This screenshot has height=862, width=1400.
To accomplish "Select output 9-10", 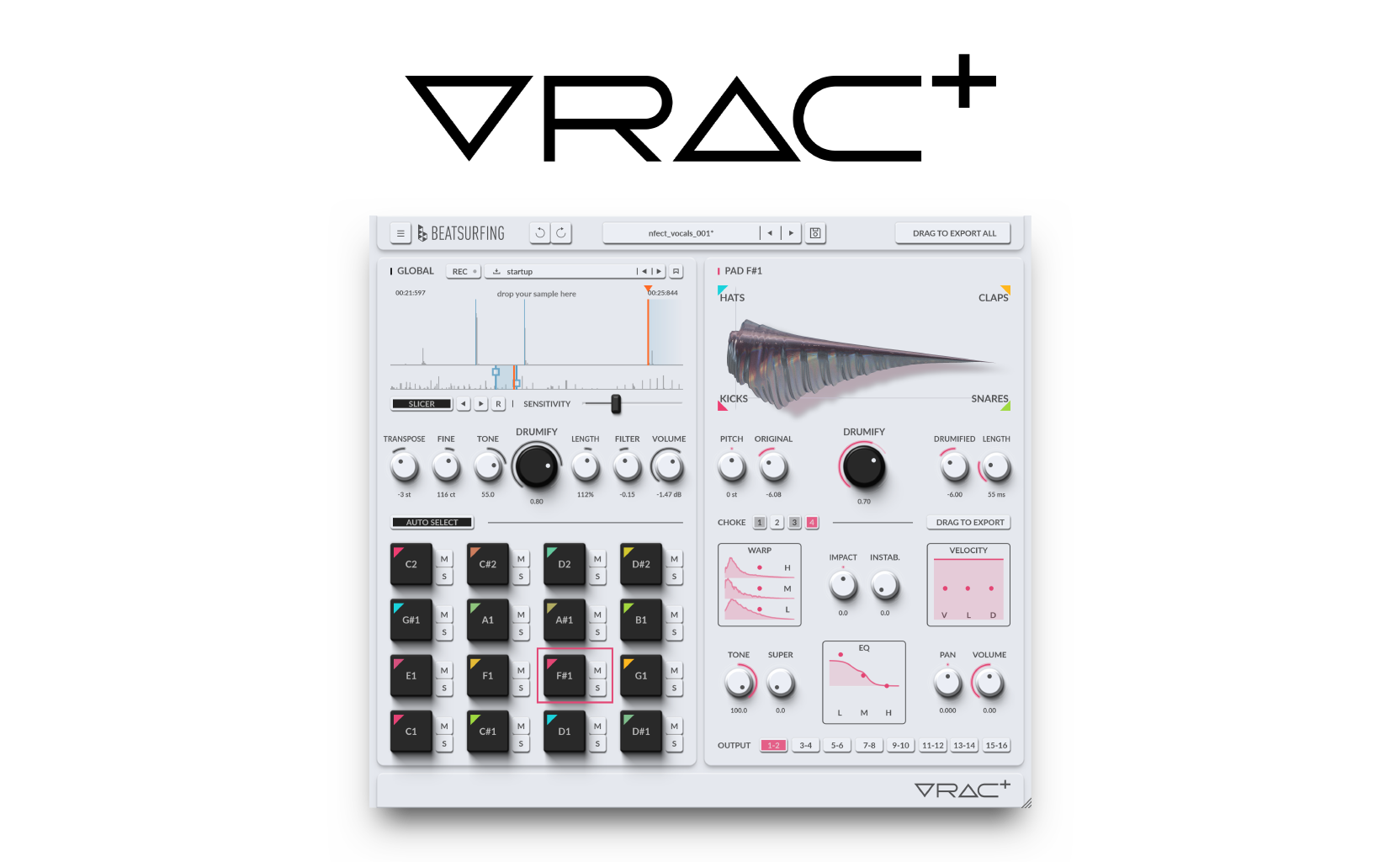I will tap(900, 746).
